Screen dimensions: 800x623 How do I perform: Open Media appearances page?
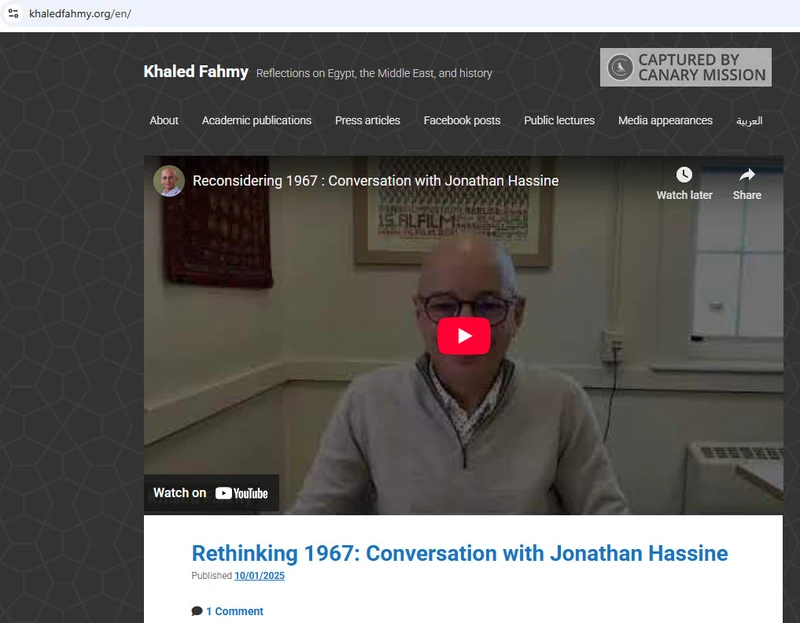(x=665, y=120)
